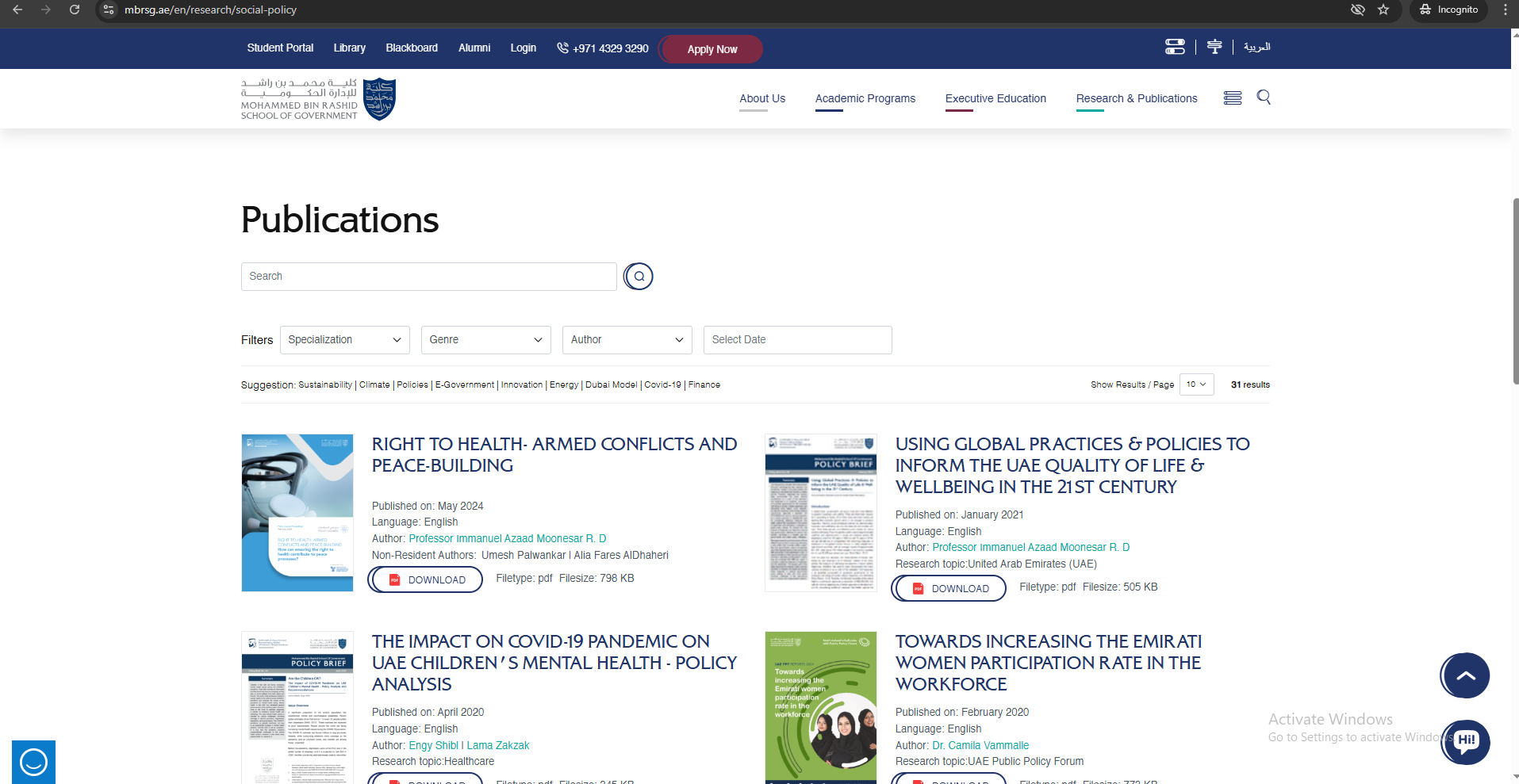
Task: Click the toggle-switches accessibility icon in top bar
Action: (1175, 48)
